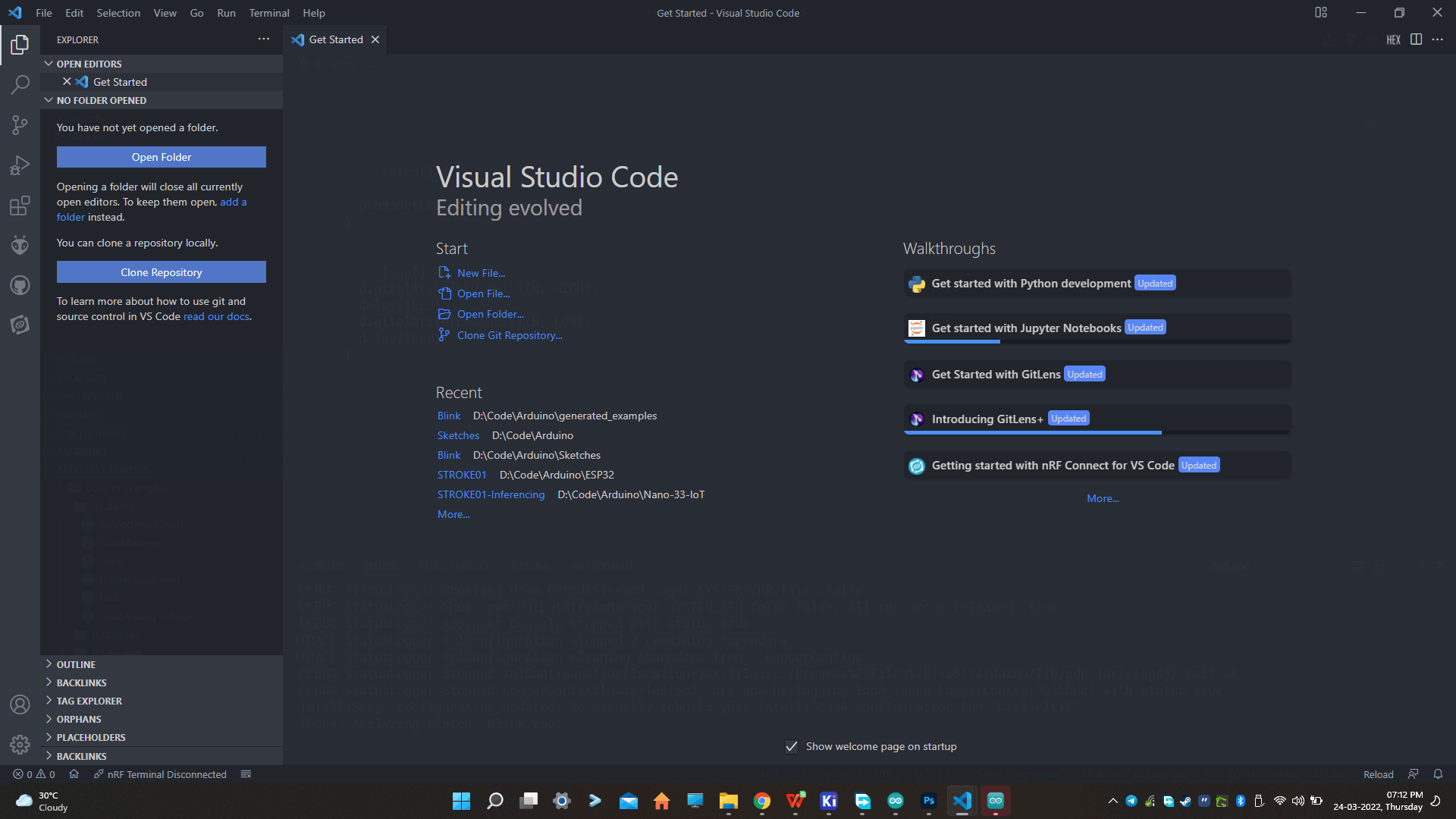The width and height of the screenshot is (1456, 819).
Task: Open Getting started with nRF Connect walkthrough
Action: [1097, 466]
